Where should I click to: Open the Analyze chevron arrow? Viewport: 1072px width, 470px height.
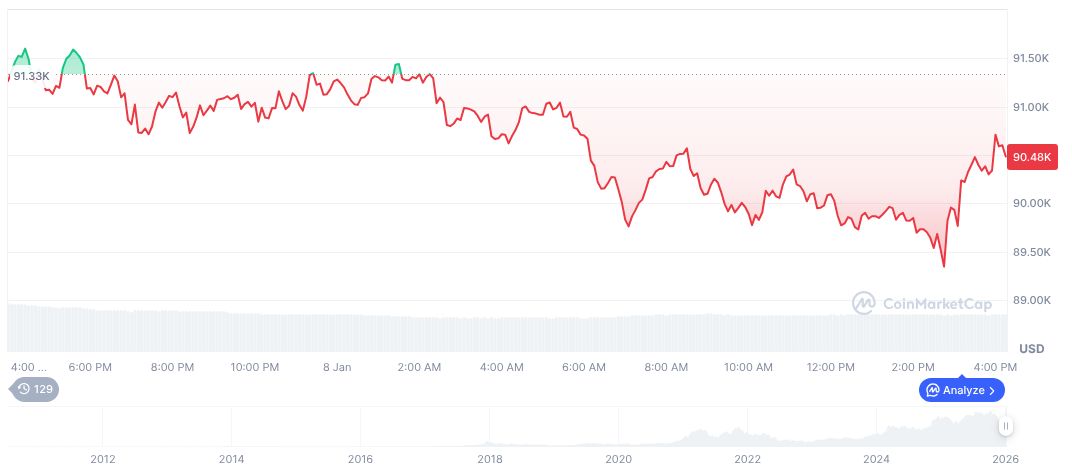pyautogui.click(x=992, y=390)
